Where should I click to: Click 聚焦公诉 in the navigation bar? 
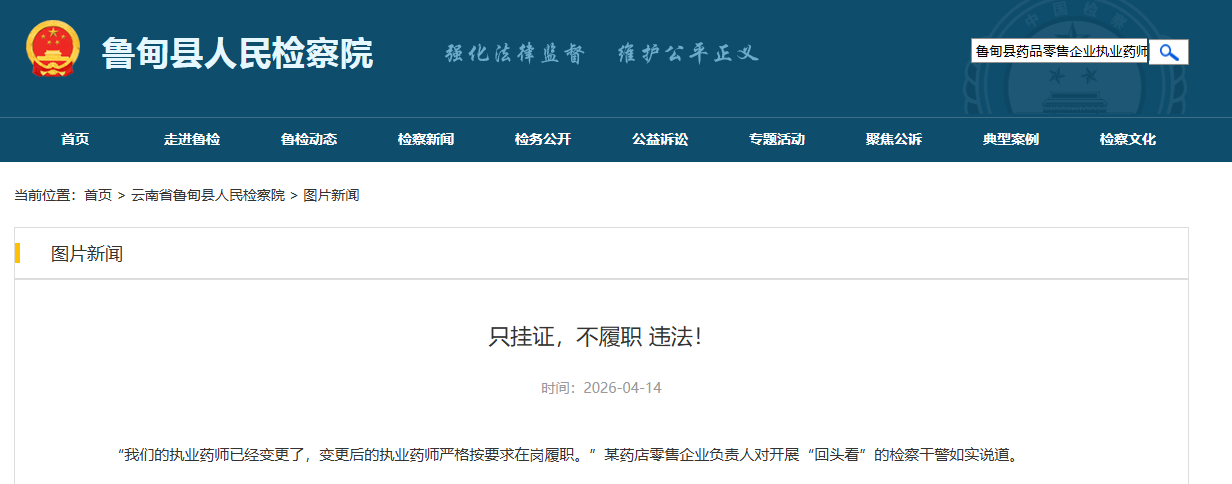pos(894,140)
